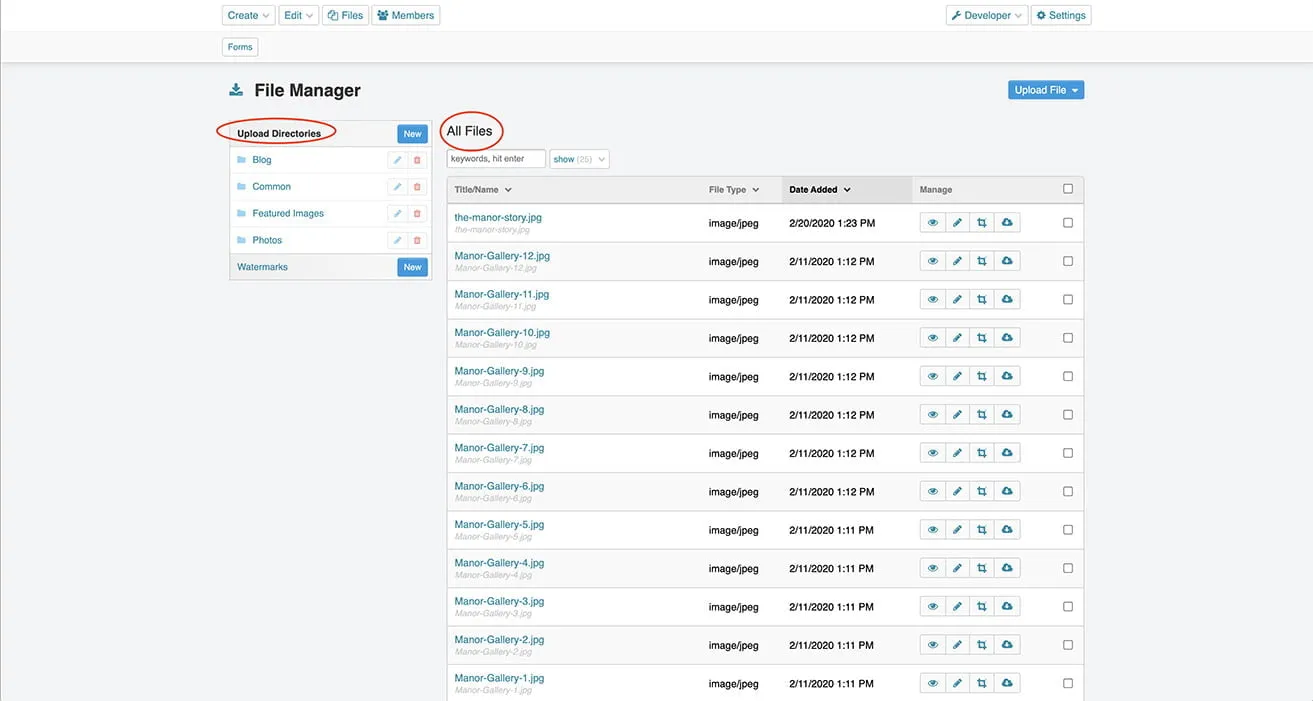Tick the select-all checkbox in table header
This screenshot has height=701, width=1313.
(x=1068, y=189)
